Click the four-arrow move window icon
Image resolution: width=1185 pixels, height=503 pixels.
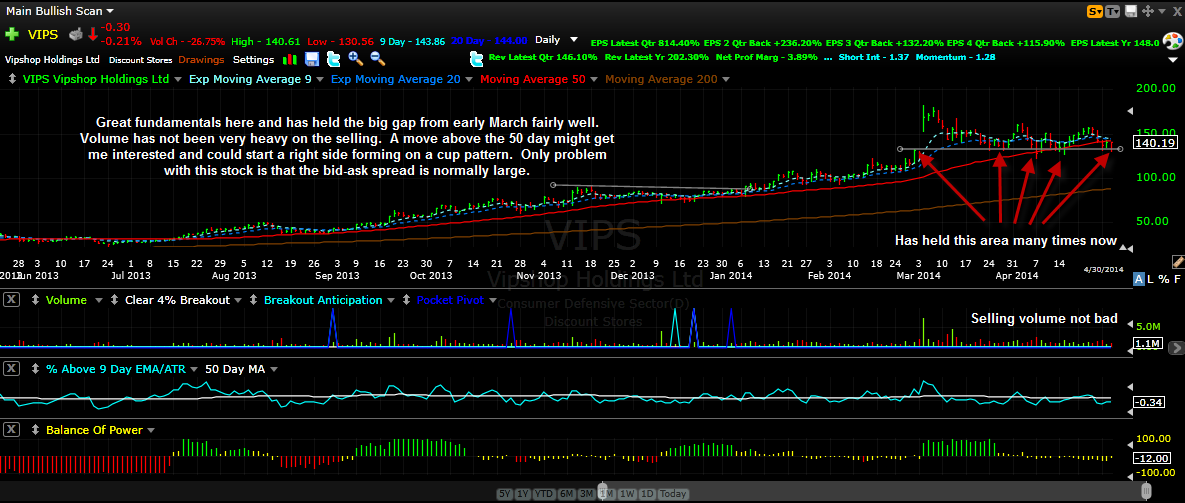click(x=1147, y=11)
